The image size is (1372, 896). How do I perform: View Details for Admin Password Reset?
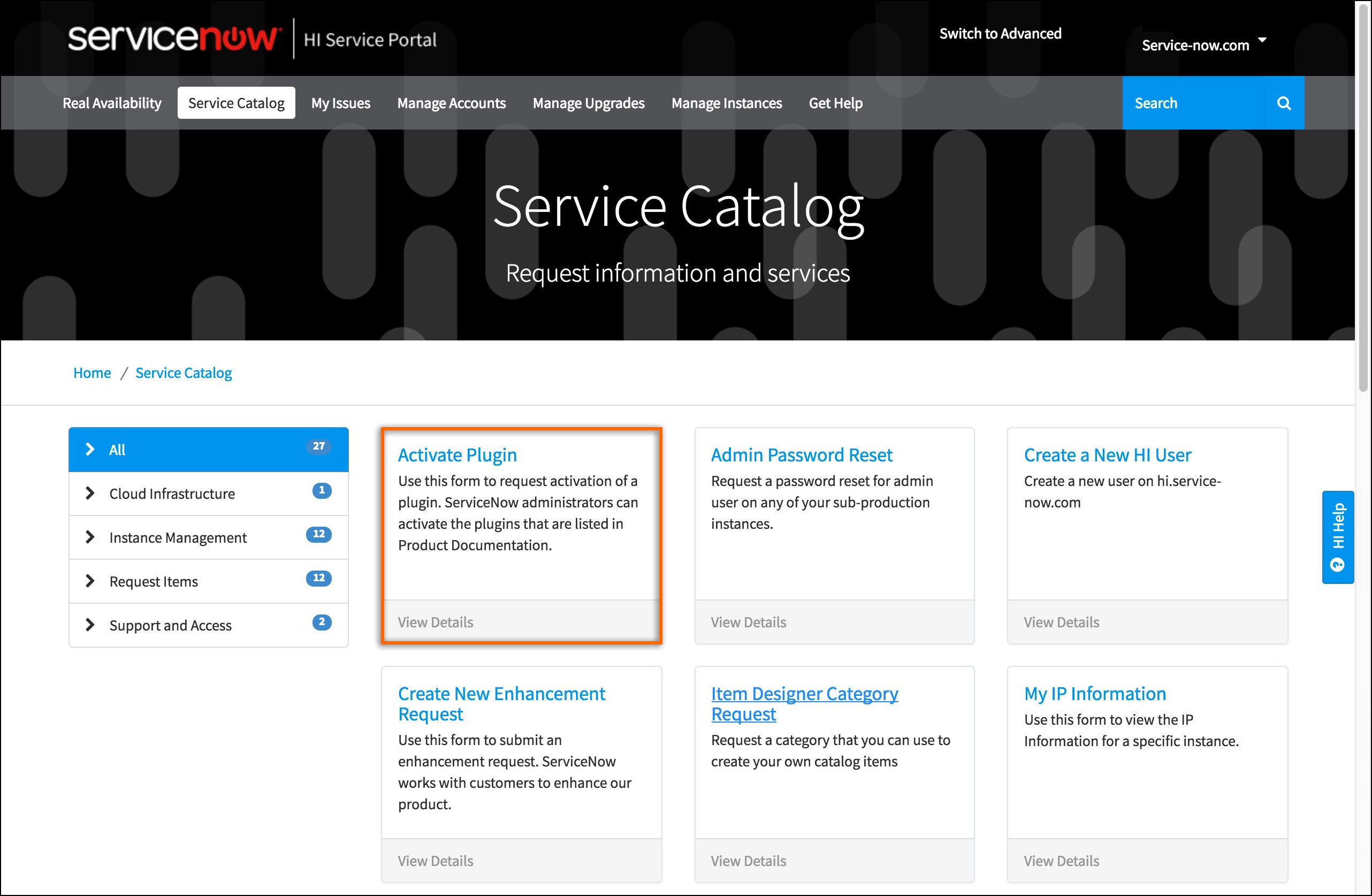pyautogui.click(x=748, y=622)
